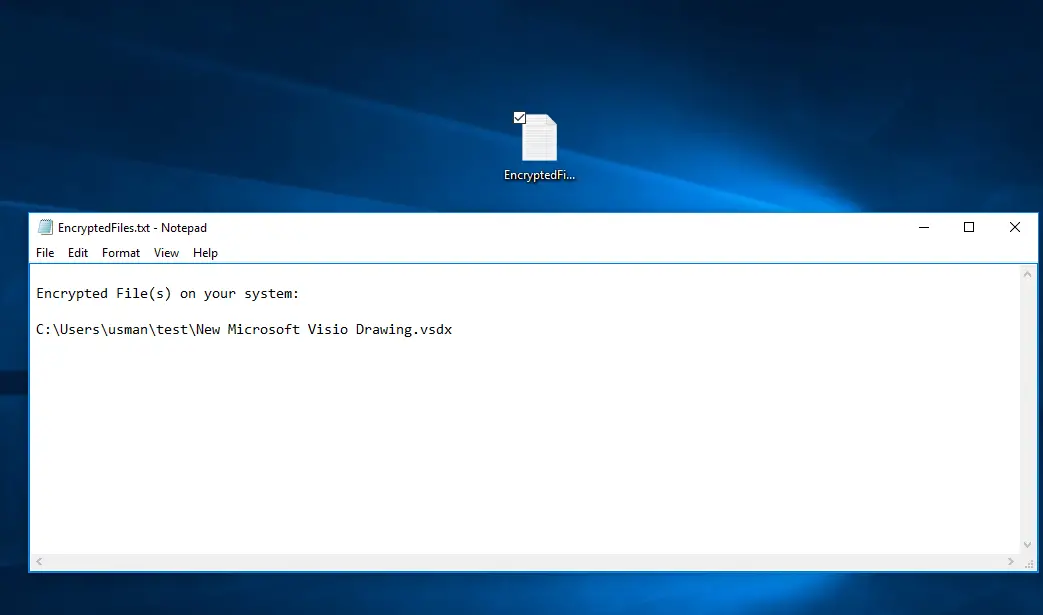Image resolution: width=1043 pixels, height=615 pixels.
Task: Click the horizontal scrollbar right arrow
Action: (1011, 562)
